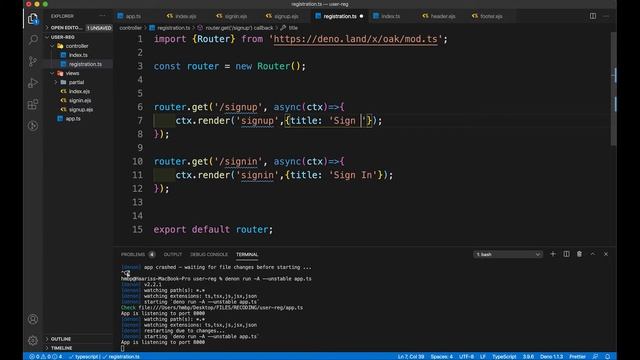Click the registration.ts breadcrumb
This screenshot has height=360, width=640.
173,28
